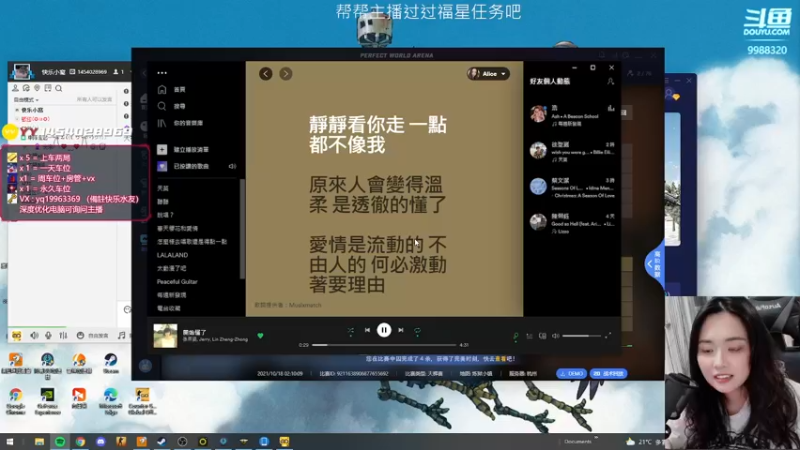Image resolution: width=800 pixels, height=450 pixels.
Task: Click the YY window user avatar
Action: (22, 72)
